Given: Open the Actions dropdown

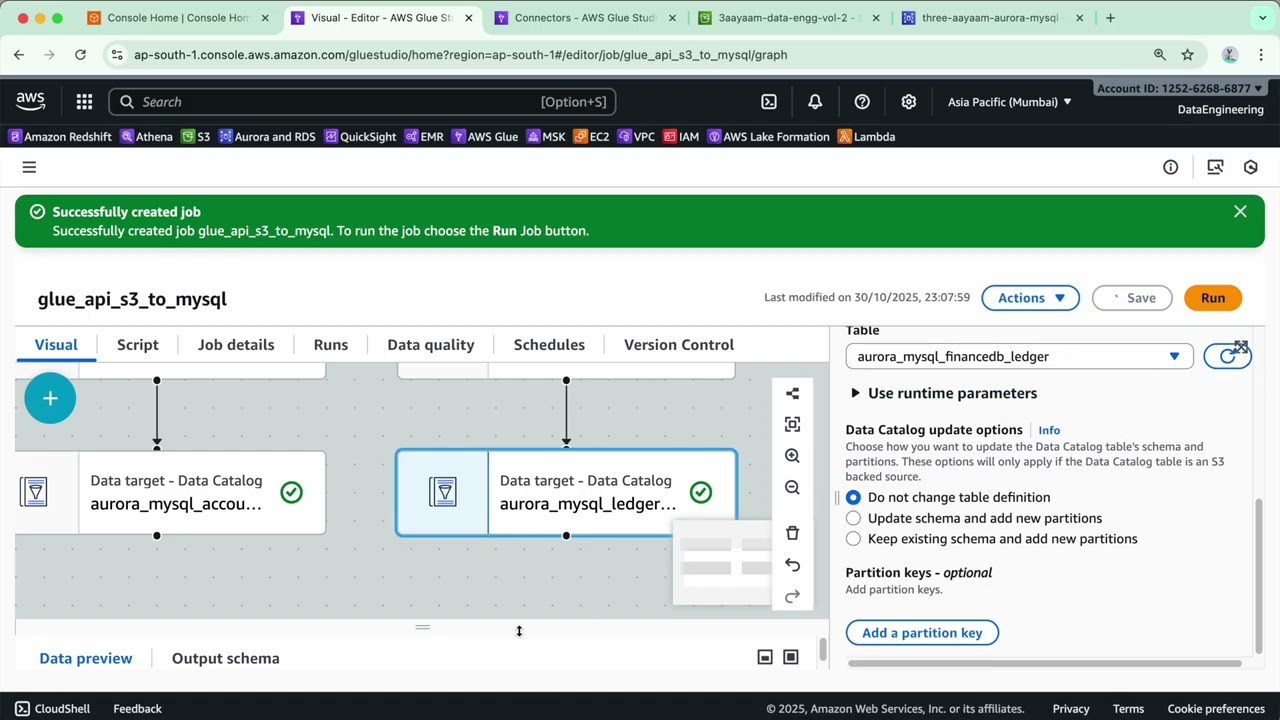Looking at the screenshot, I should pyautogui.click(x=1030, y=298).
